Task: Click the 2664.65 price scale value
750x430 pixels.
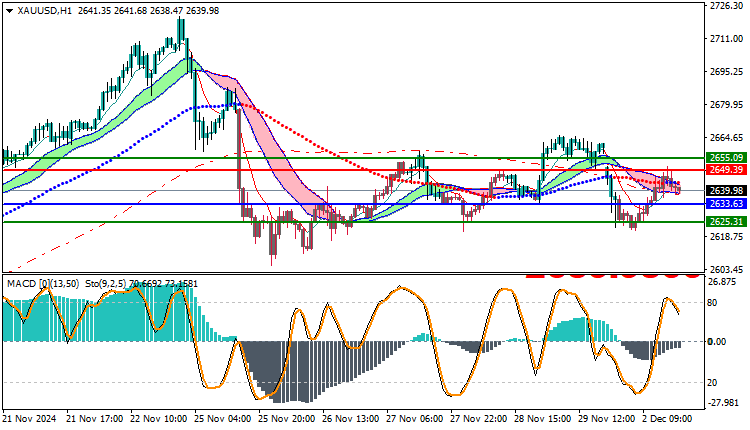Action: pyautogui.click(x=726, y=138)
